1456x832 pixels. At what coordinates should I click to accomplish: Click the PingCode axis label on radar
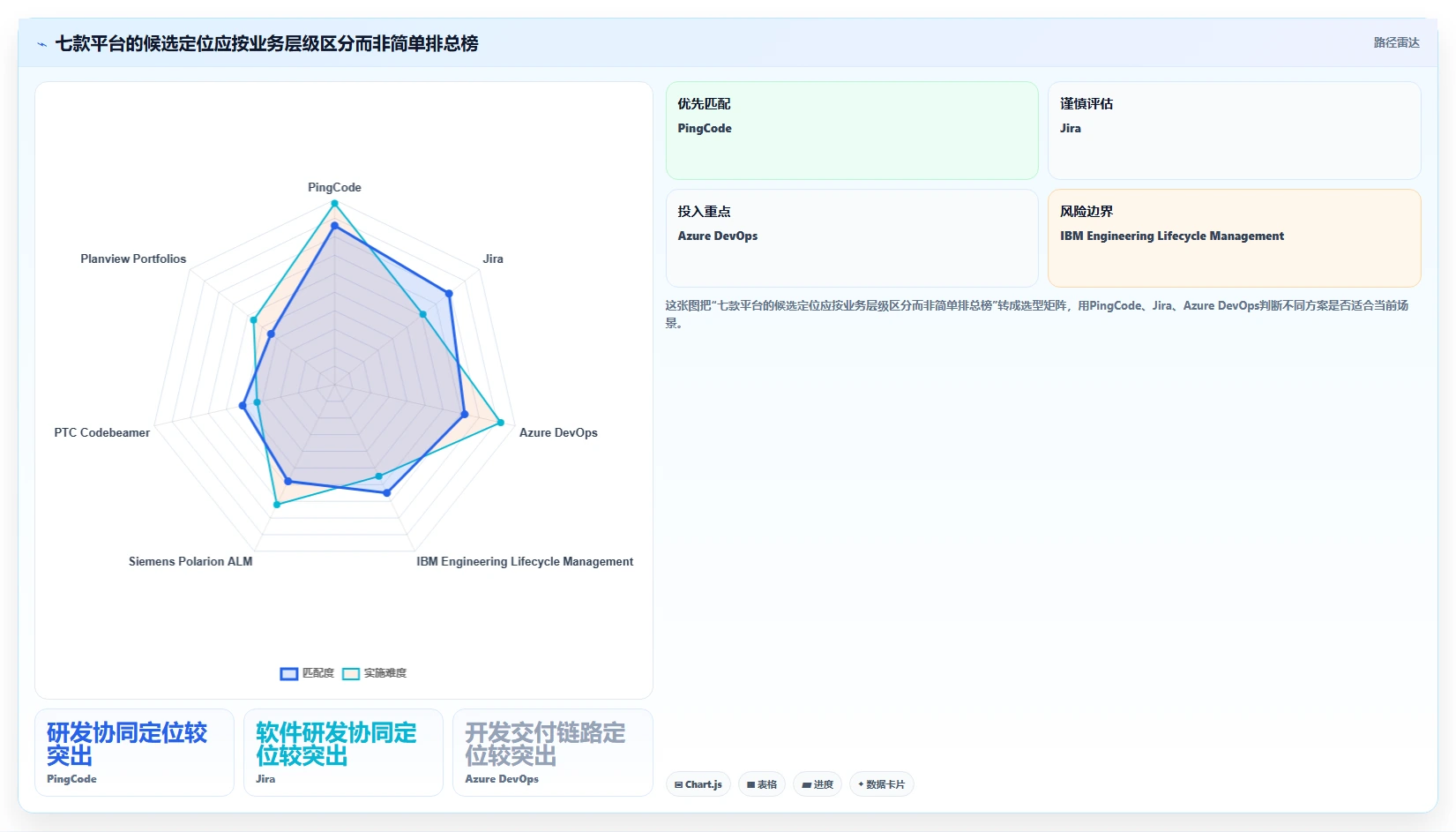tap(334, 187)
